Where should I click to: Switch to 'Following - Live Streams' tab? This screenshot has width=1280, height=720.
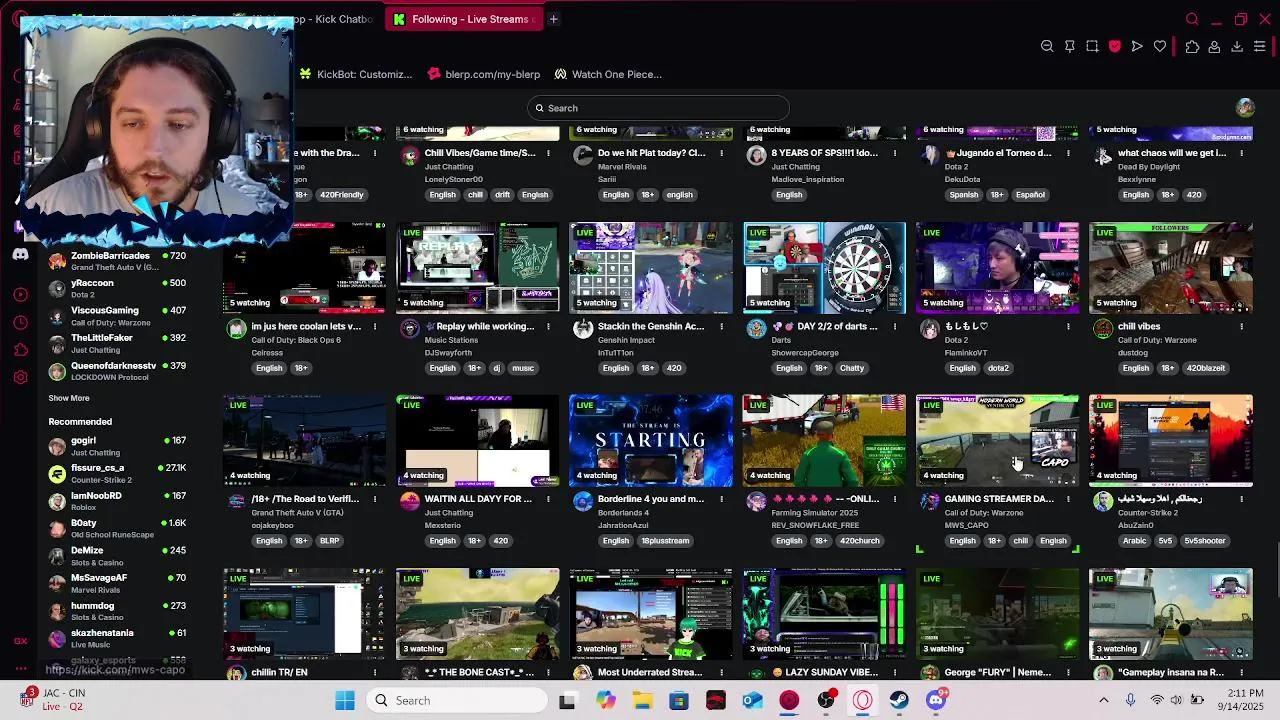pos(465,19)
